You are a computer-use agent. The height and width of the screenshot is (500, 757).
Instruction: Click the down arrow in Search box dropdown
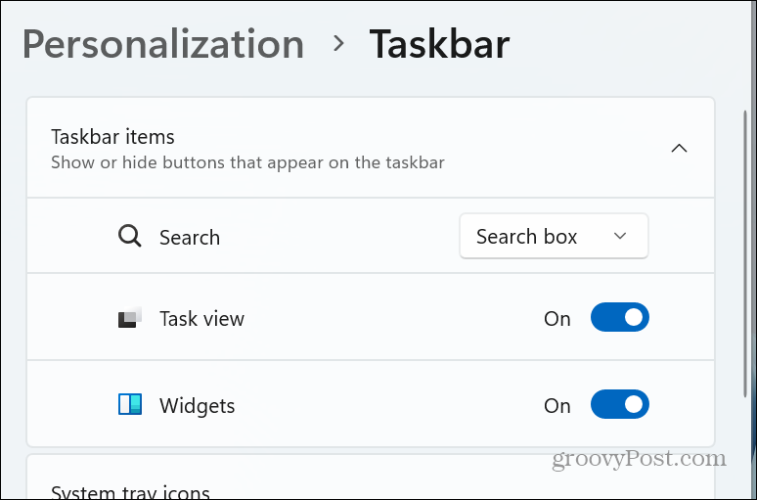[620, 236]
